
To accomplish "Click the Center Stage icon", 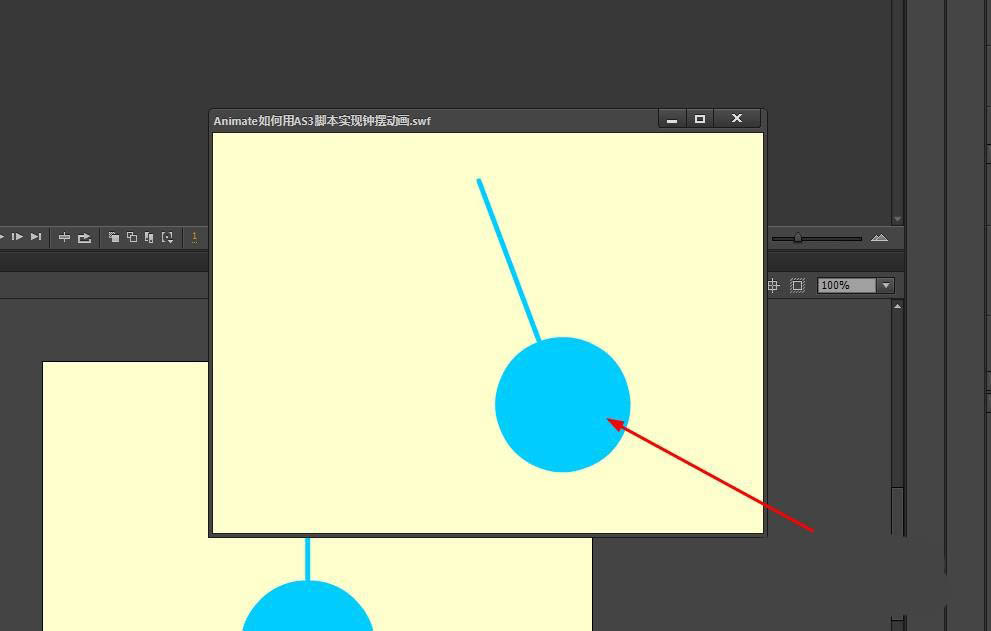I will tap(773, 285).
